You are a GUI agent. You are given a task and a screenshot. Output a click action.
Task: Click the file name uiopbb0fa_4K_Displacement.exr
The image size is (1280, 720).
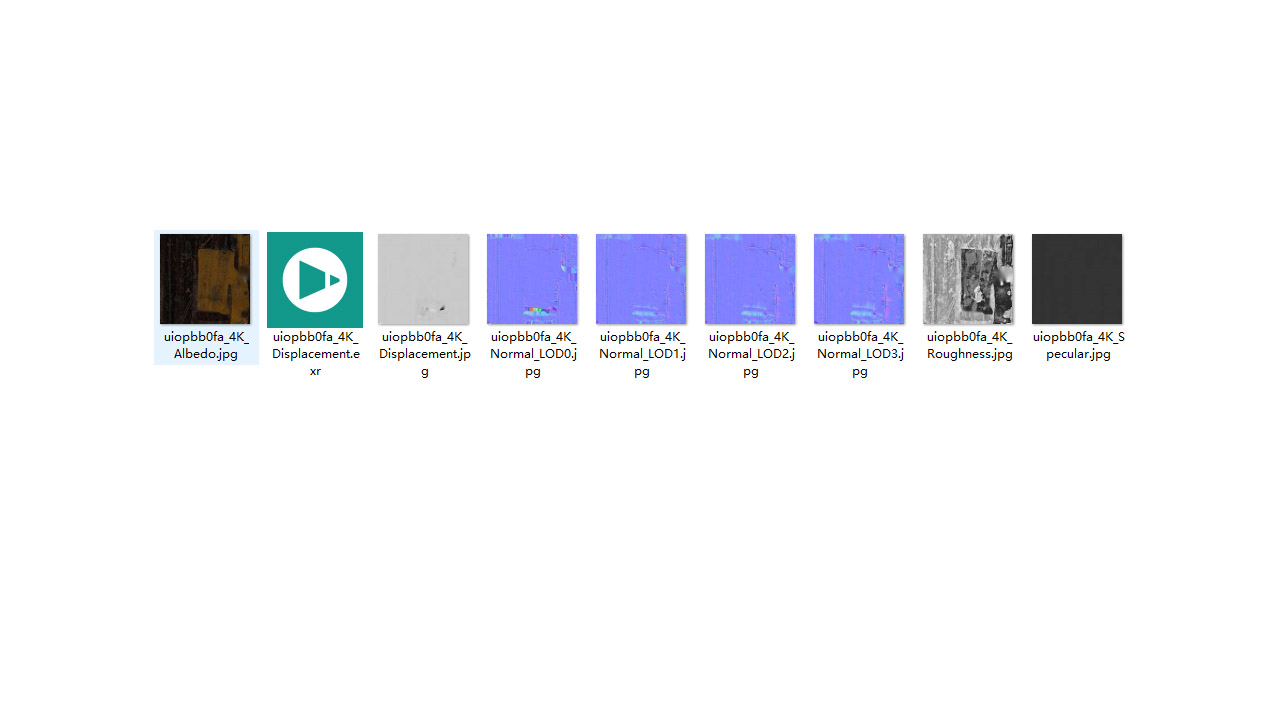[315, 354]
